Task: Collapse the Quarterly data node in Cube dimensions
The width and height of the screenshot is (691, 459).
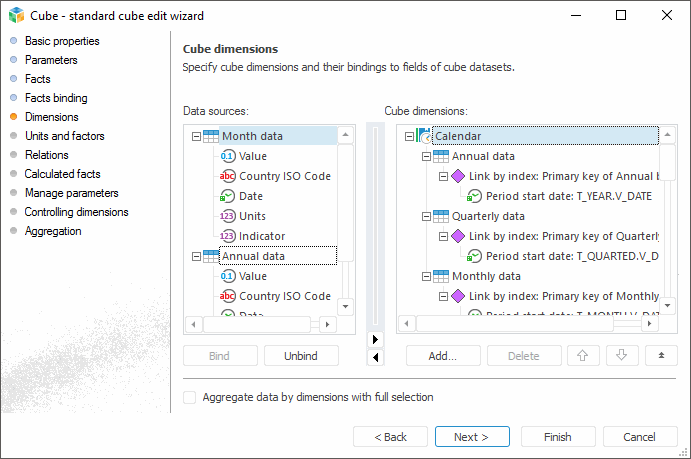Action: [426, 216]
